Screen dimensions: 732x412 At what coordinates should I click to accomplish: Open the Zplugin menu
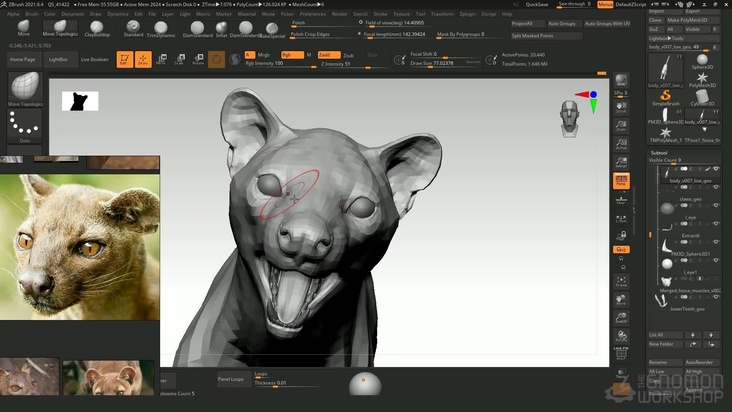466,14
